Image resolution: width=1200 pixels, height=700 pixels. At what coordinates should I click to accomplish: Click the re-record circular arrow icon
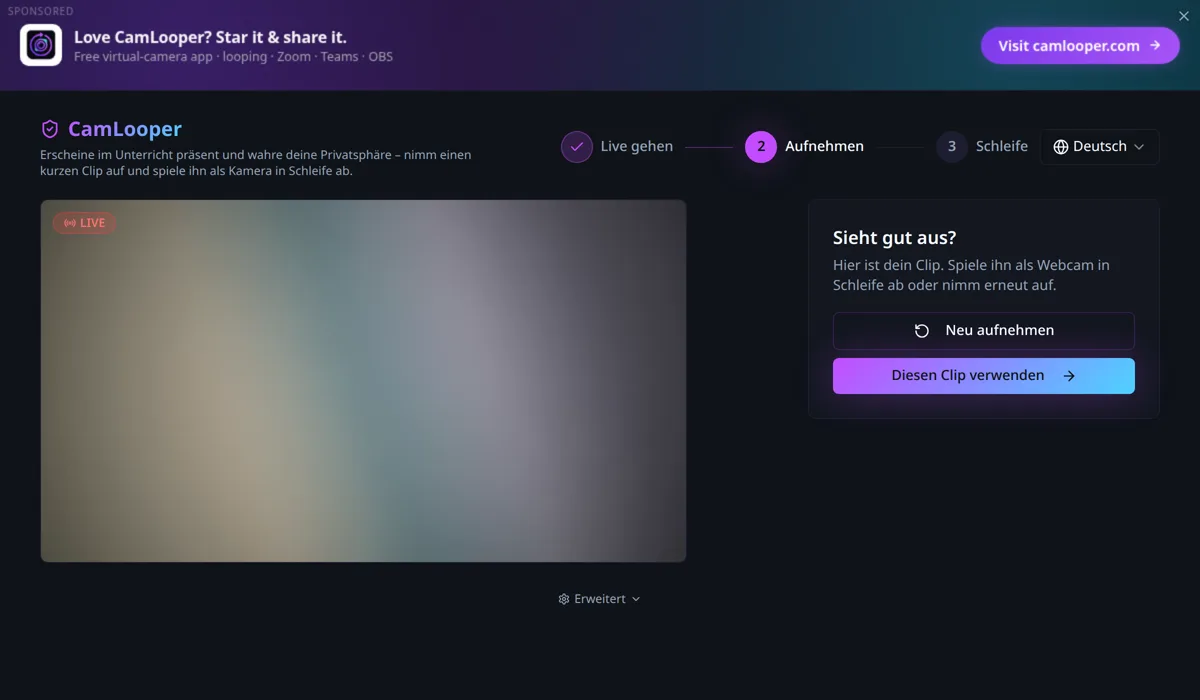pos(922,331)
